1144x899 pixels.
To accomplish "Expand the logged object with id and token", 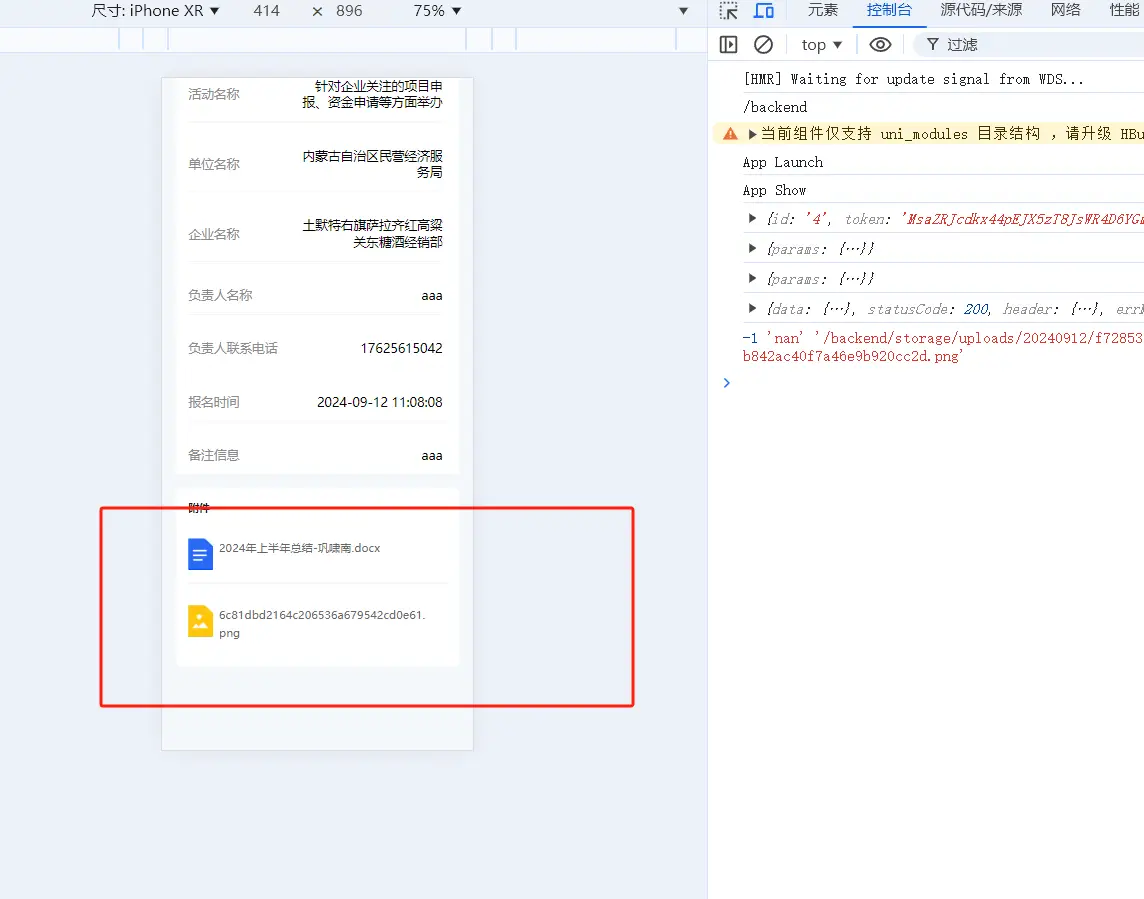I will [x=752, y=218].
